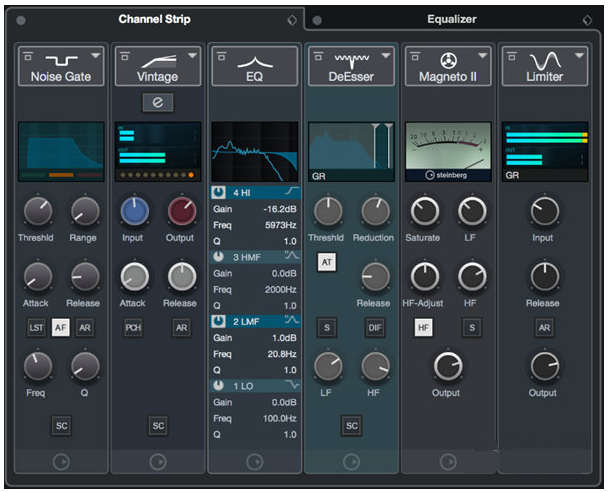
Task: Click the Vintage blue Input knob
Action: (135, 211)
